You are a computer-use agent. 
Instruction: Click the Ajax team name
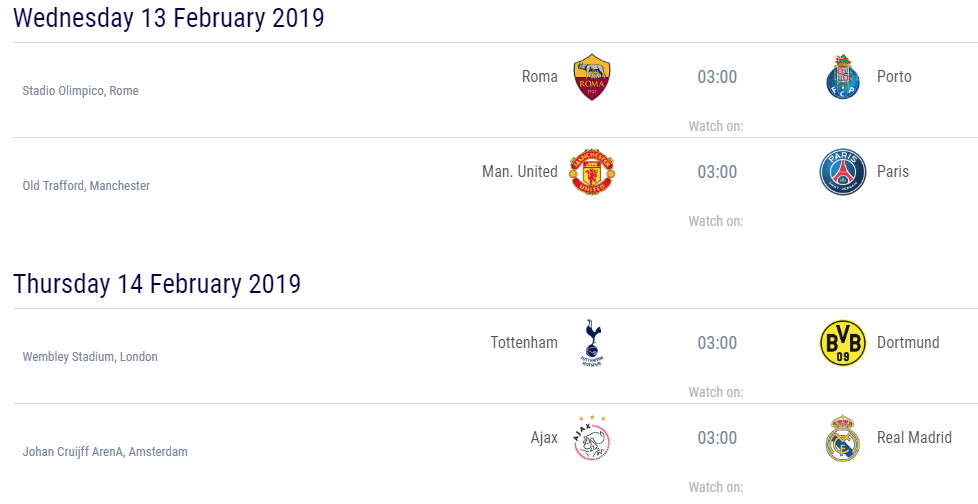[x=544, y=438]
